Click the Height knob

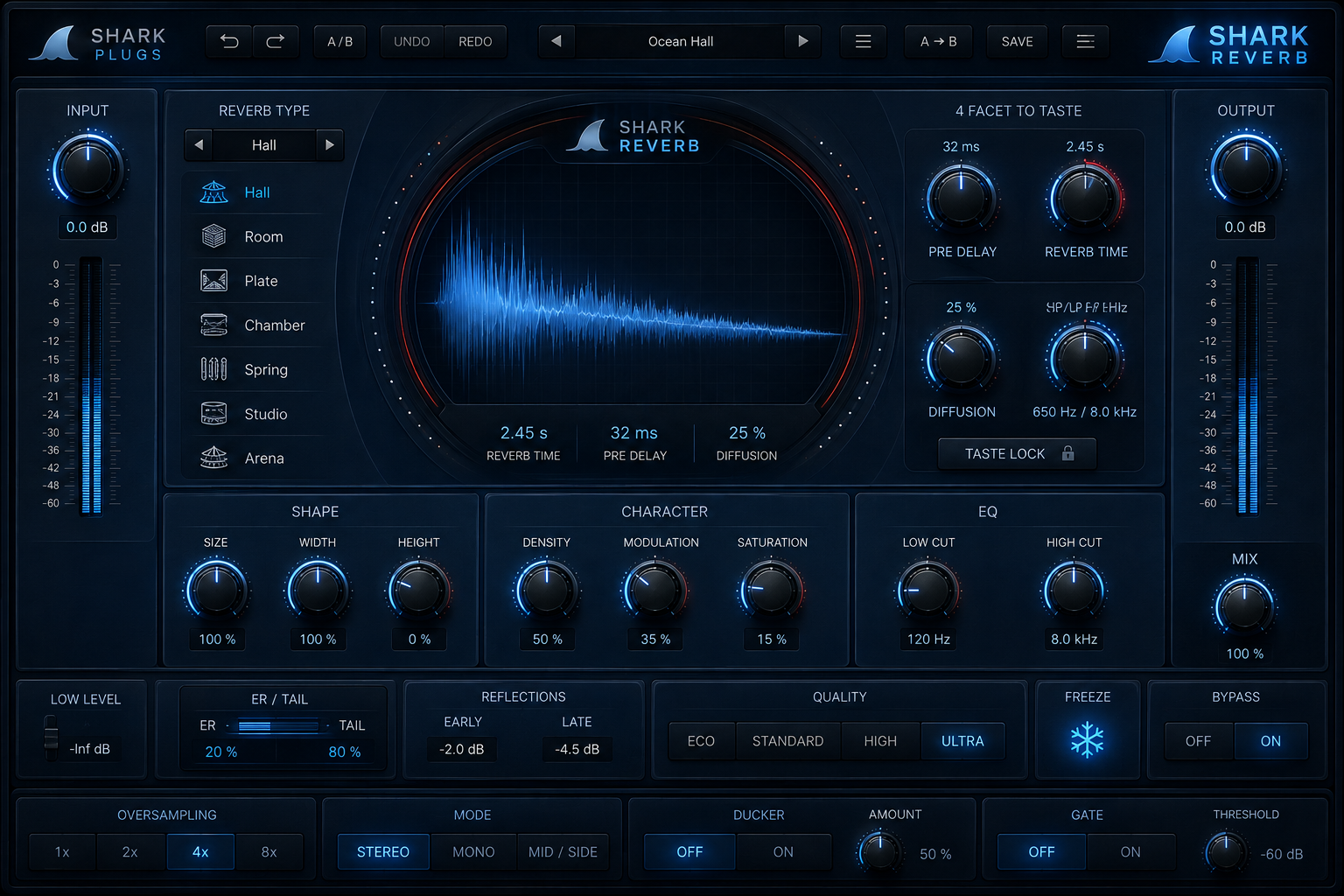click(x=419, y=591)
